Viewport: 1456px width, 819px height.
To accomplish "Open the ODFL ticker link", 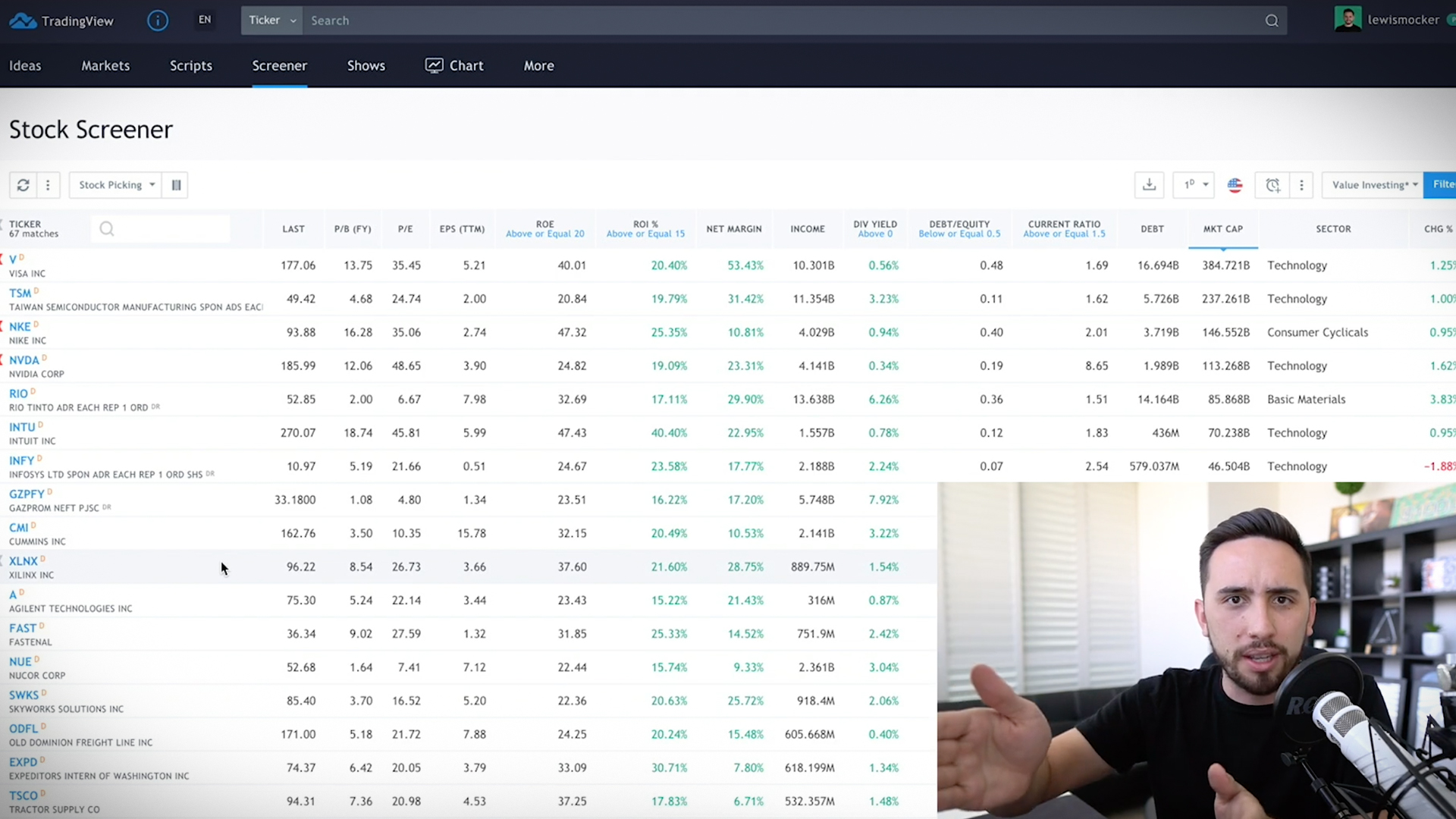I will point(24,729).
